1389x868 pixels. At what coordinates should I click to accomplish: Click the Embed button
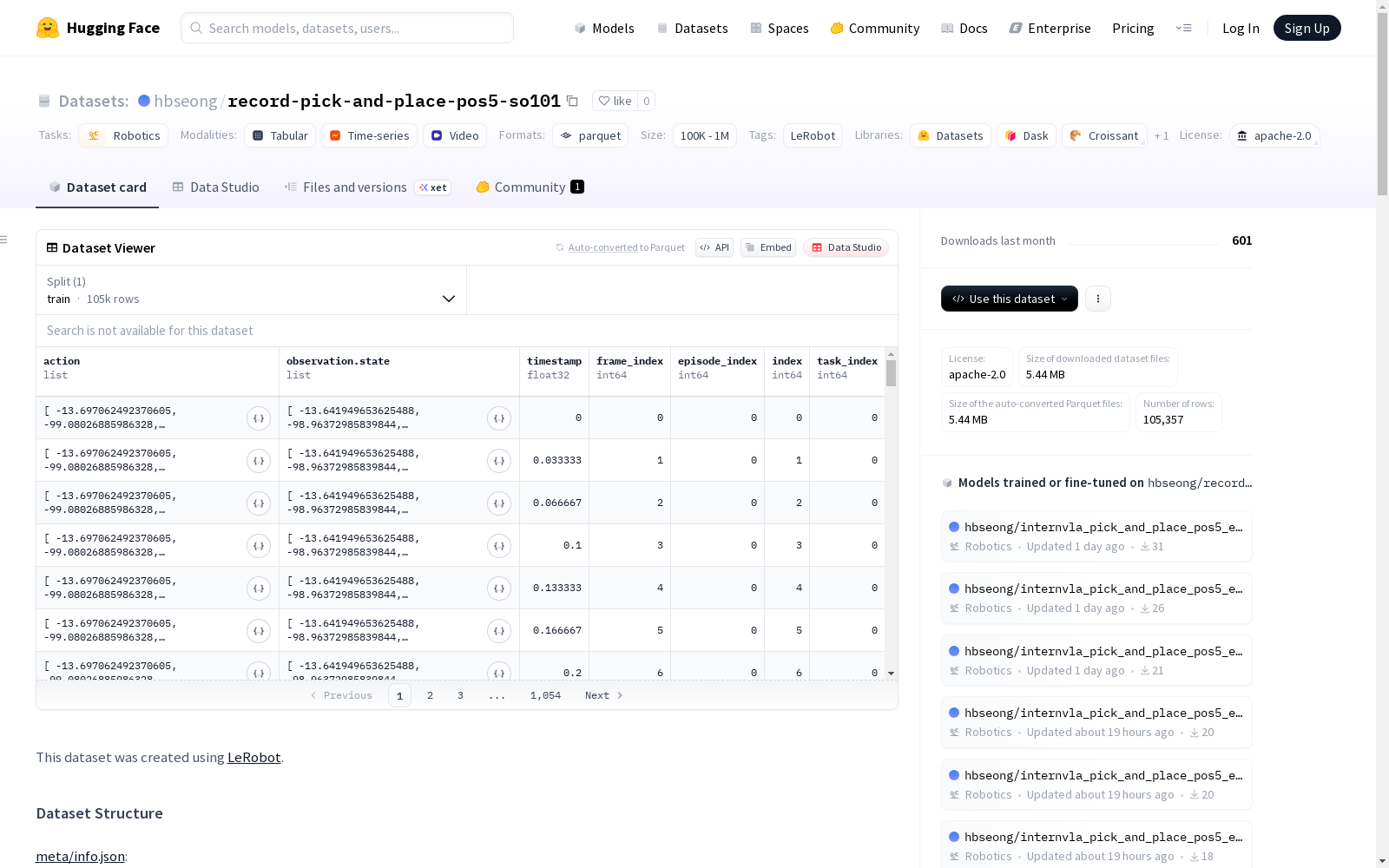768,247
